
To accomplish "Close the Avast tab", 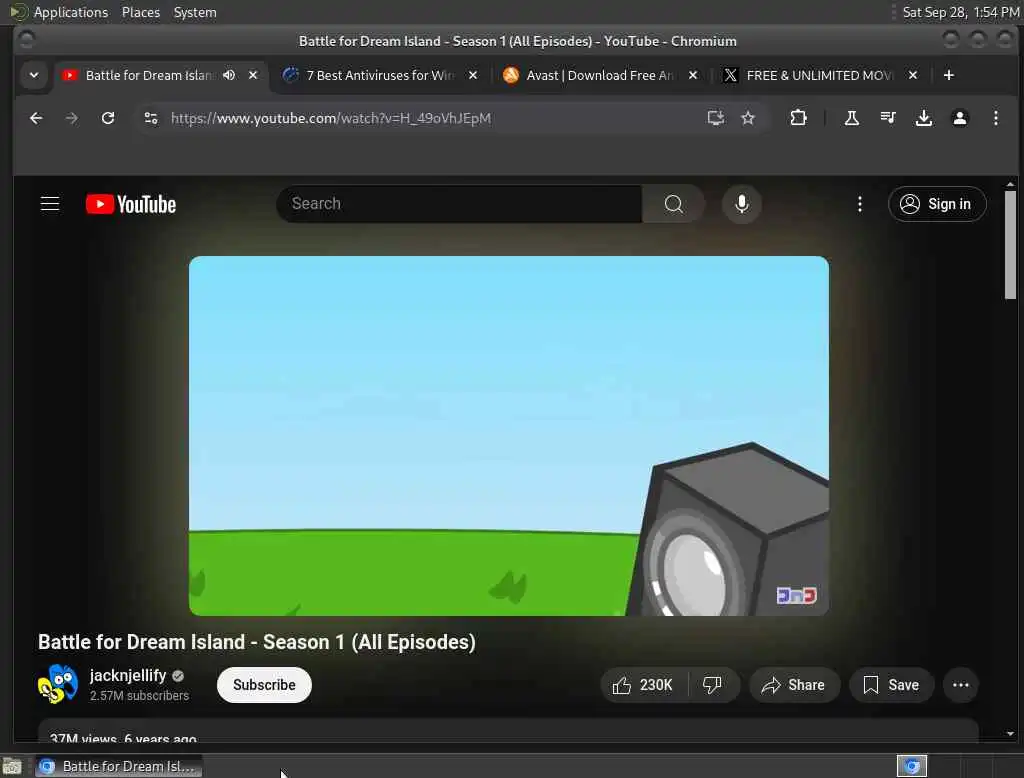I will click(693, 75).
